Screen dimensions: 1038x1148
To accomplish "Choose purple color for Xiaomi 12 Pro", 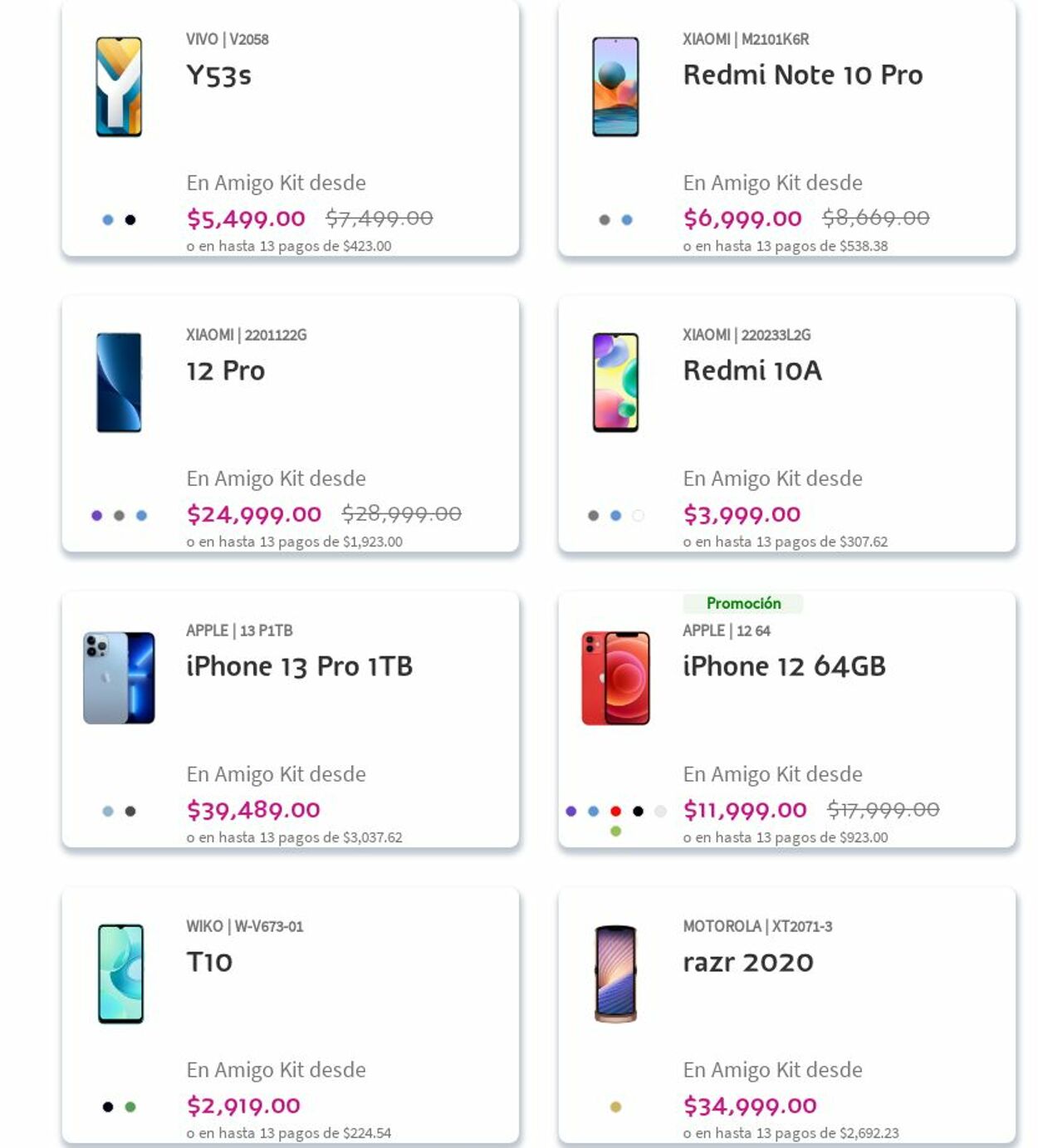I will click(x=96, y=515).
